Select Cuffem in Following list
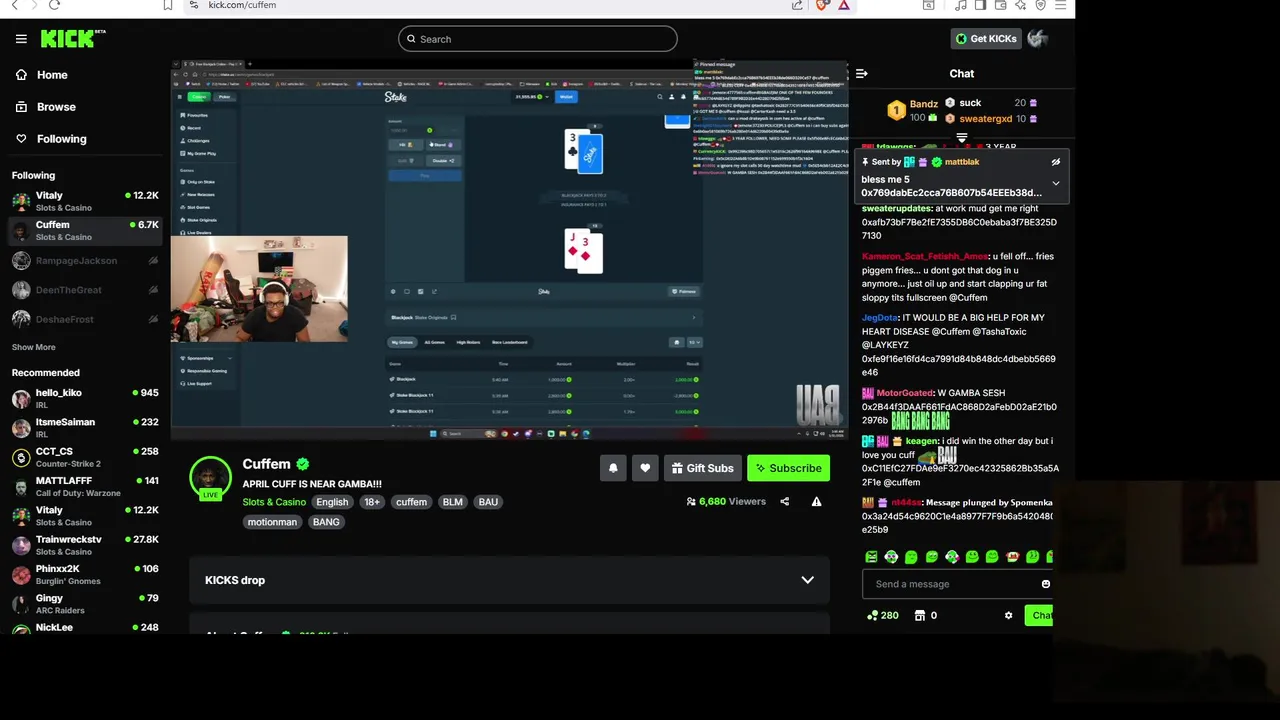The width and height of the screenshot is (1280, 720). [85, 231]
